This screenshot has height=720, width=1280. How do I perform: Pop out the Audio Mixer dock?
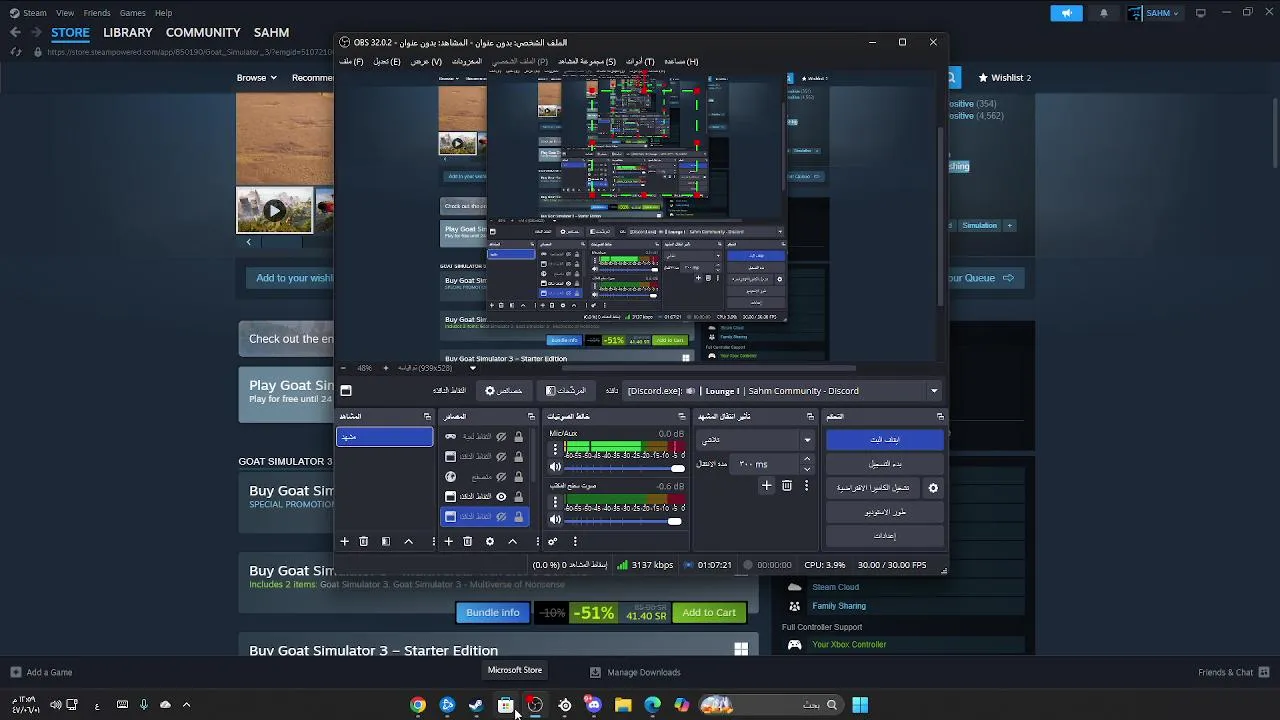[x=682, y=416]
